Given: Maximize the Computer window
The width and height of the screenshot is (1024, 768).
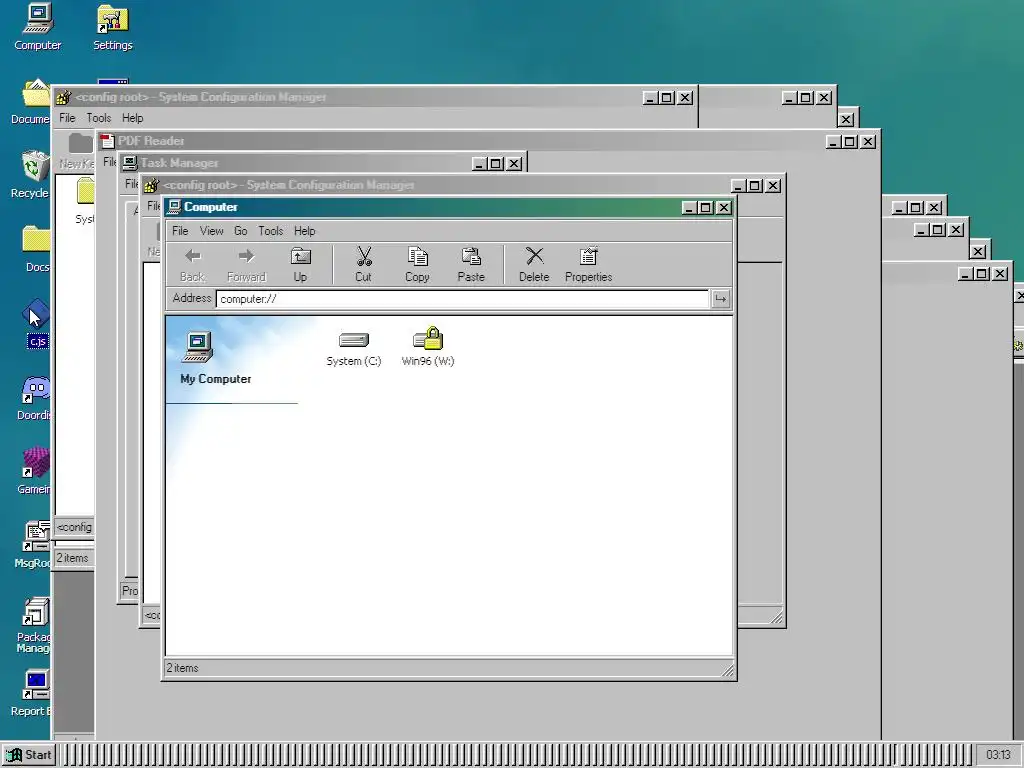Looking at the screenshot, I should tap(705, 208).
